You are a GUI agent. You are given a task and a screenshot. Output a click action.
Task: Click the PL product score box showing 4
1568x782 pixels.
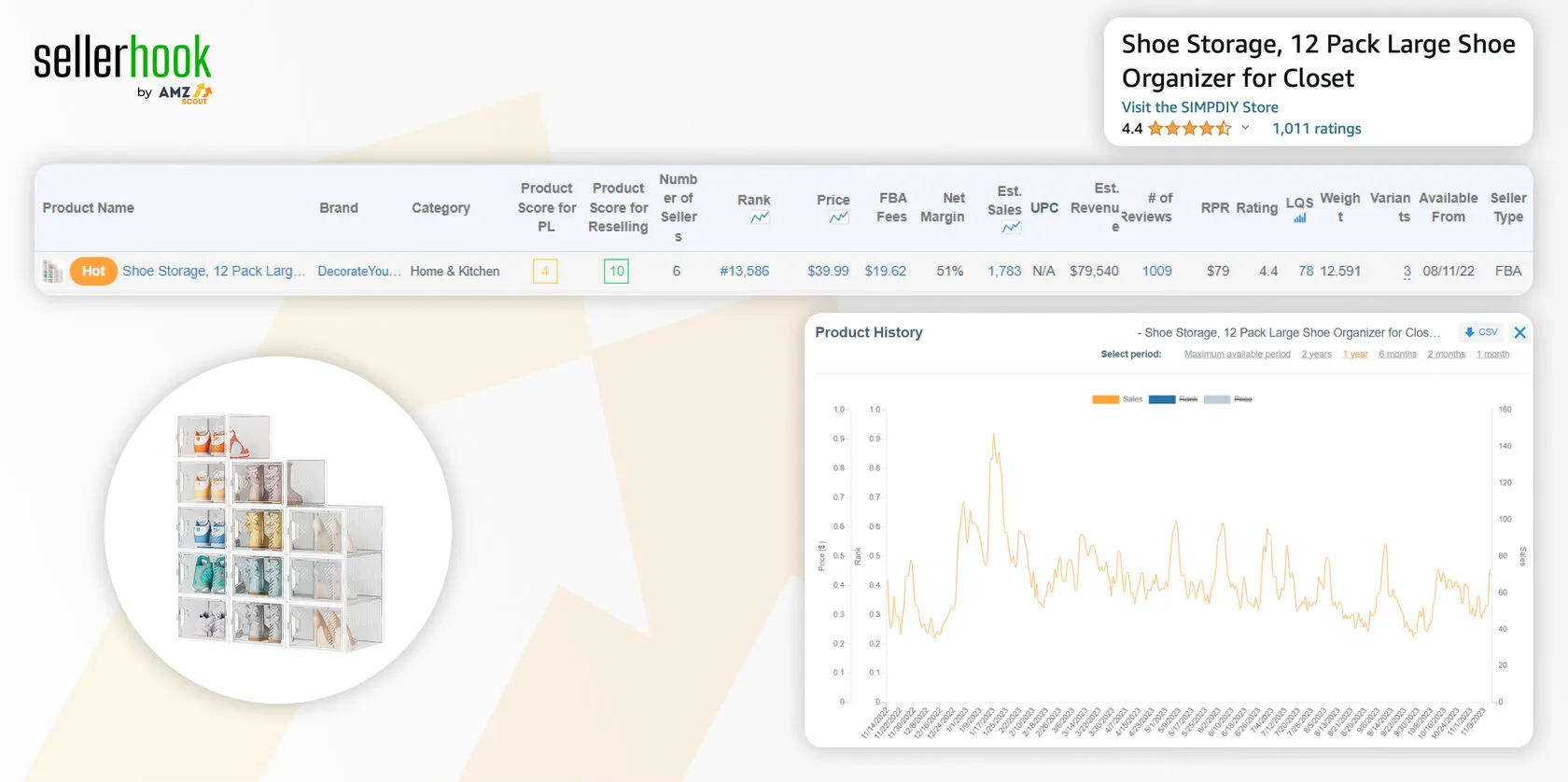coord(545,272)
